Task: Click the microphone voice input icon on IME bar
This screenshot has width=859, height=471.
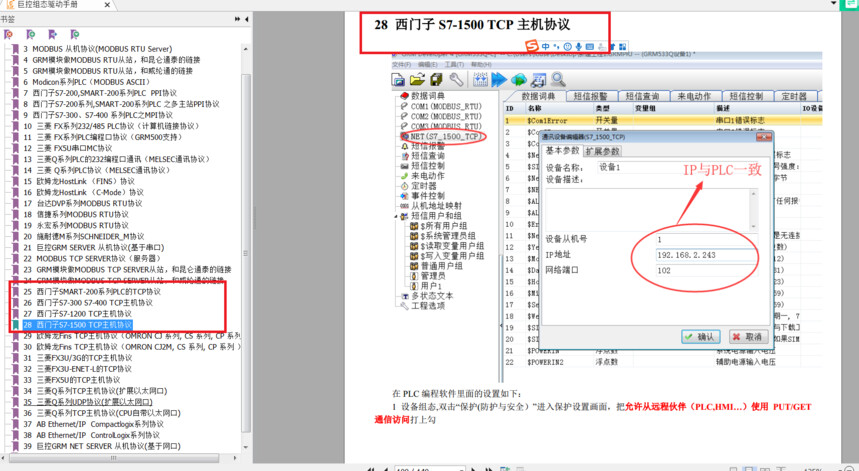Action: (579, 47)
